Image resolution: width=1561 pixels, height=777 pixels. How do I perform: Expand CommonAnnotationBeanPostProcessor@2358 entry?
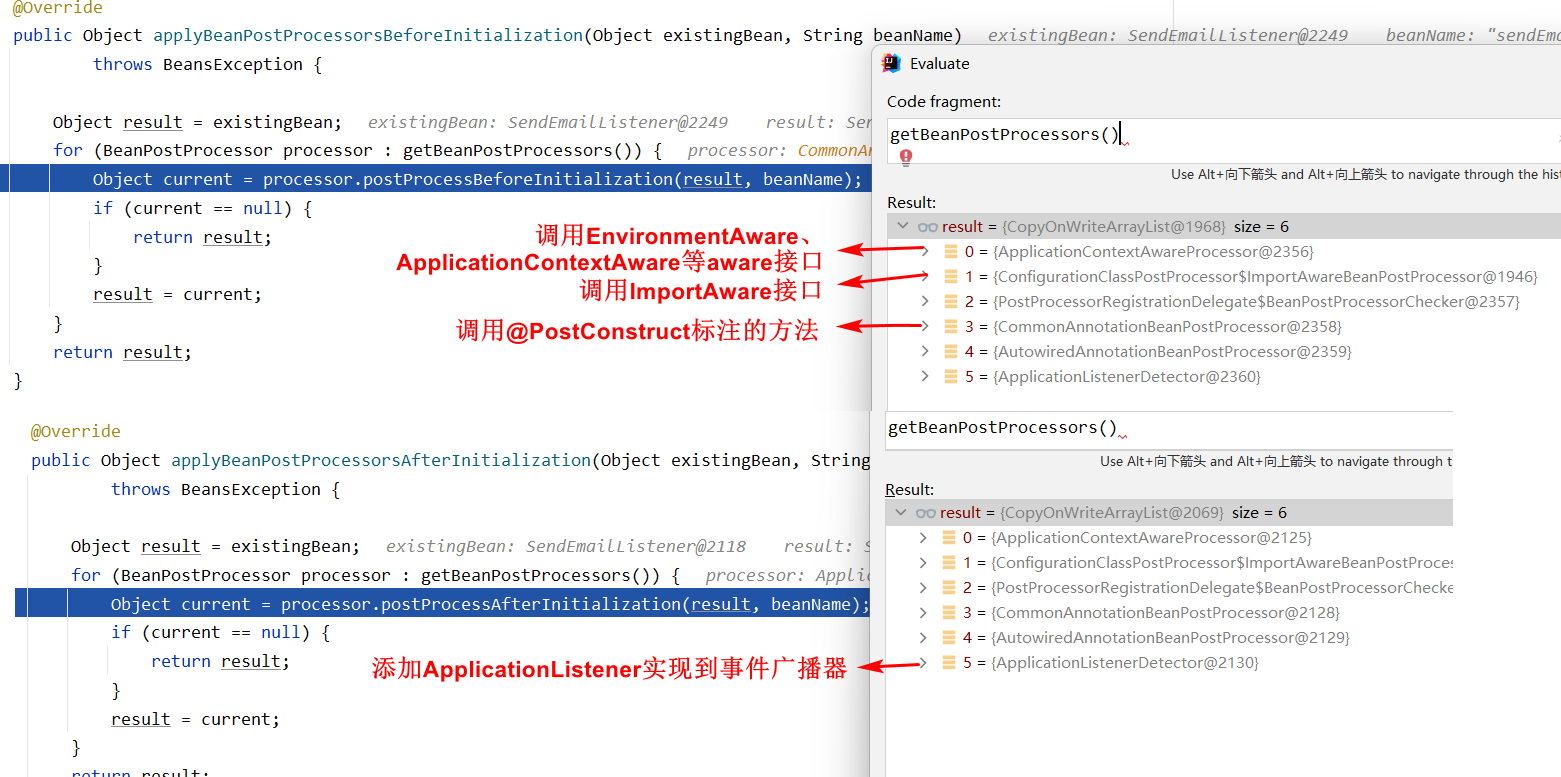pyautogui.click(x=925, y=327)
